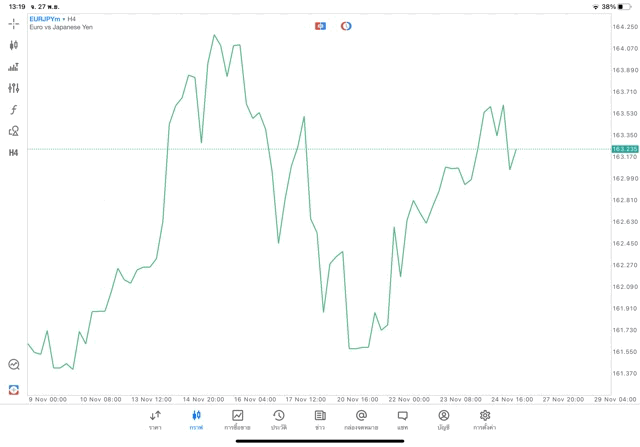Open the ข่าว (News) tab
Image resolution: width=640 pixels, height=447 pixels.
(x=320, y=420)
